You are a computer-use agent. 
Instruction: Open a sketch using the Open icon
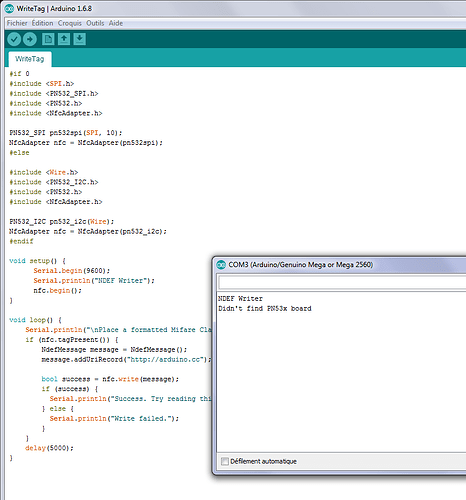tap(64, 39)
